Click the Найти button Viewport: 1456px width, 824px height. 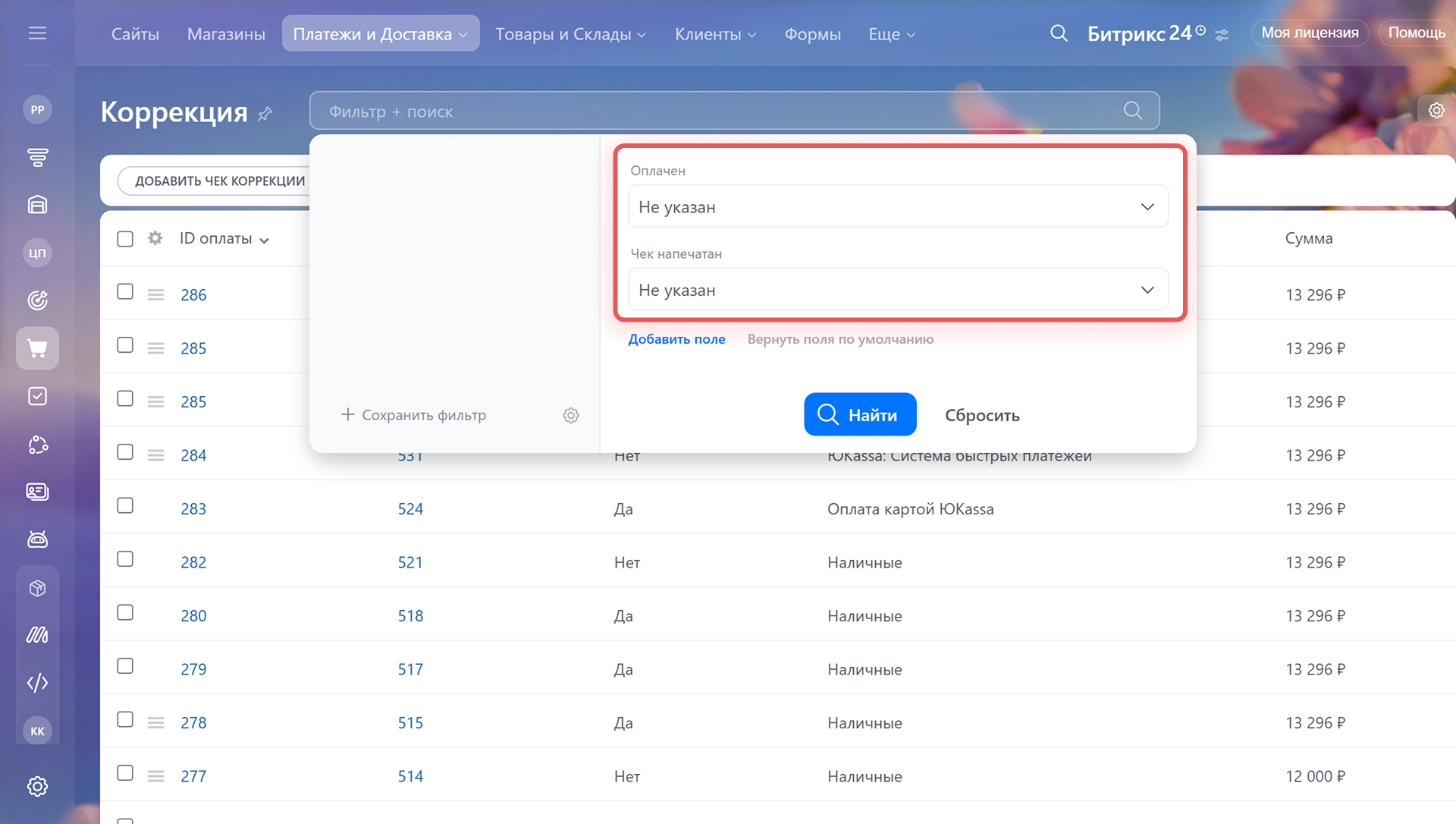click(x=860, y=415)
